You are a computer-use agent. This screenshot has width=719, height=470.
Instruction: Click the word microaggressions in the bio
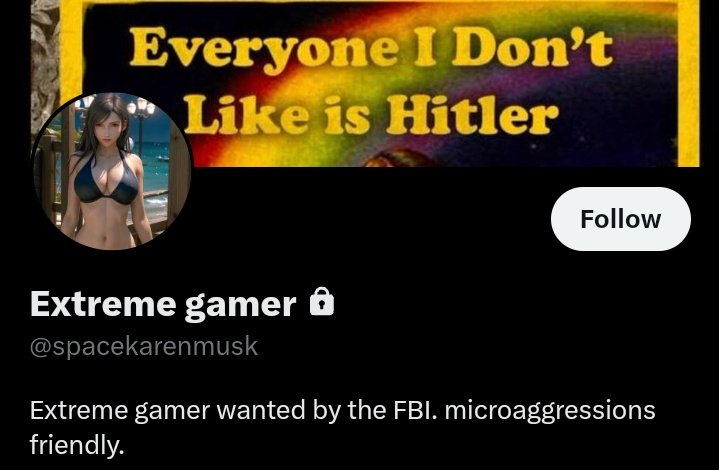[550, 409]
